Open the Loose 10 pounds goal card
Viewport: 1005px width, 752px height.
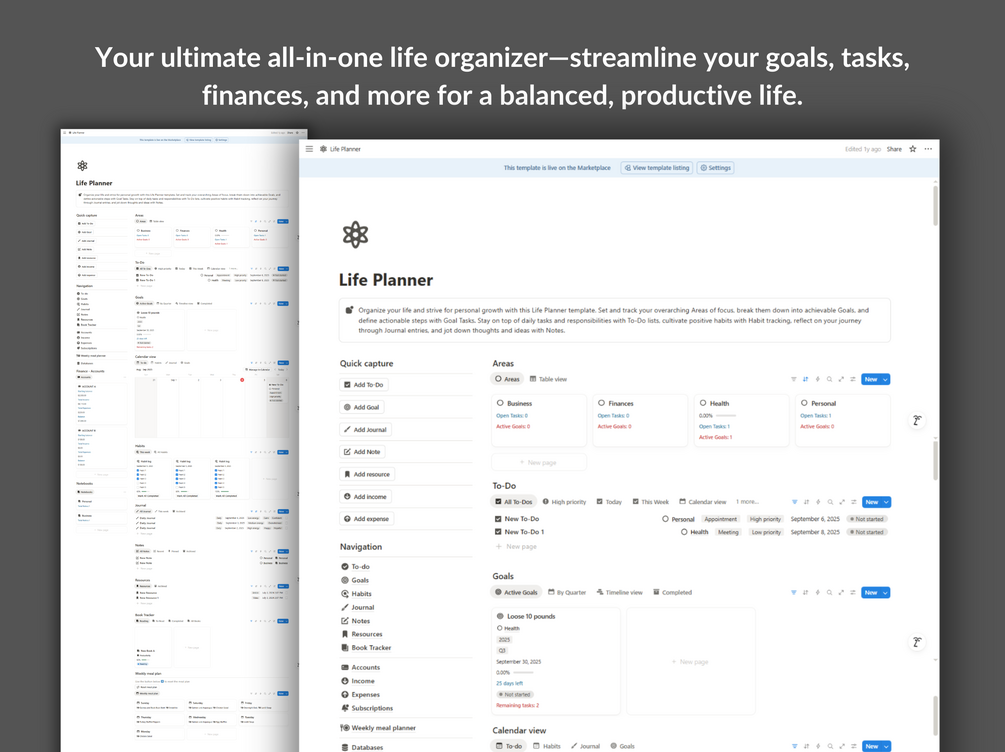tap(556, 661)
